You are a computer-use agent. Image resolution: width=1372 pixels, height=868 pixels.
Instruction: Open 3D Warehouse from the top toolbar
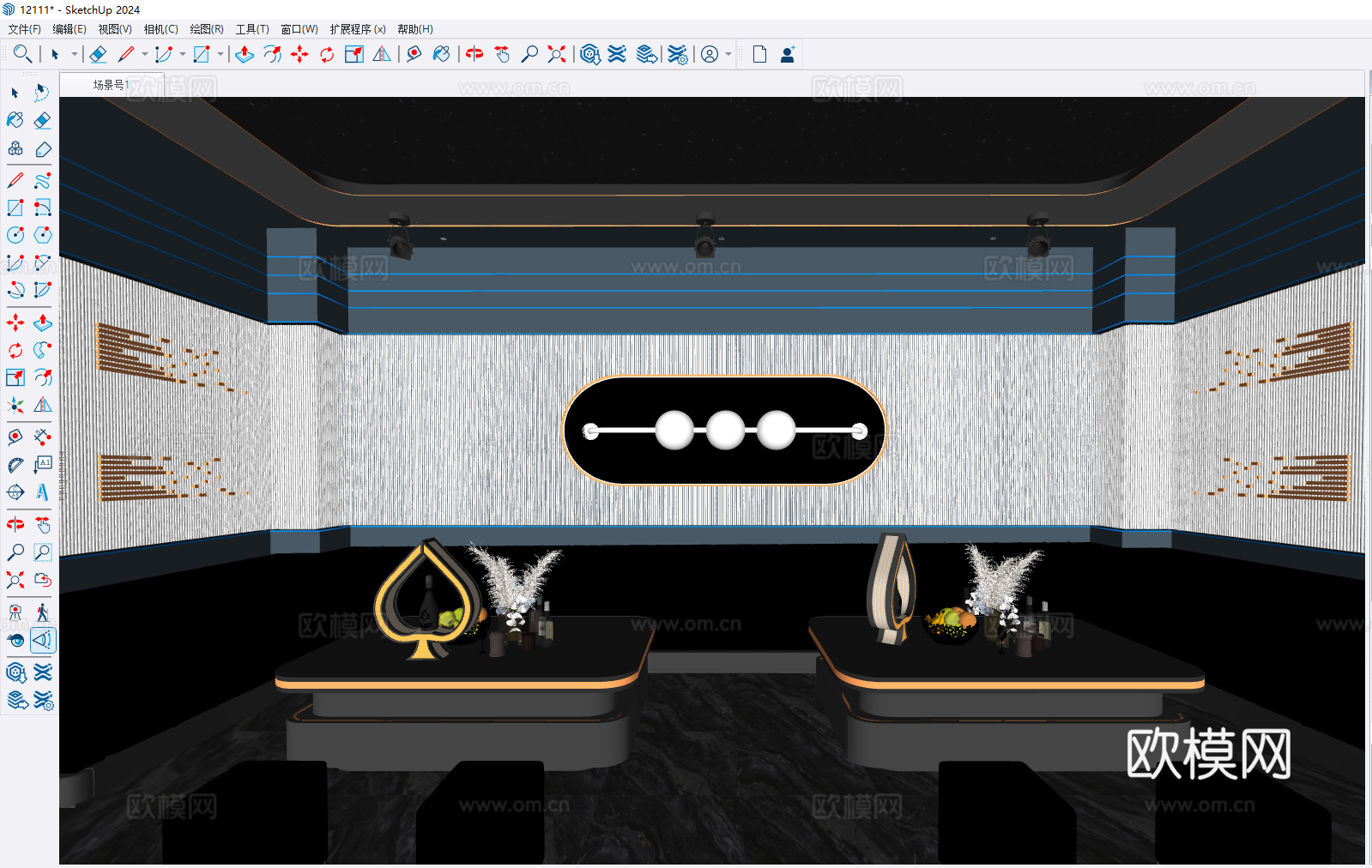click(x=589, y=54)
